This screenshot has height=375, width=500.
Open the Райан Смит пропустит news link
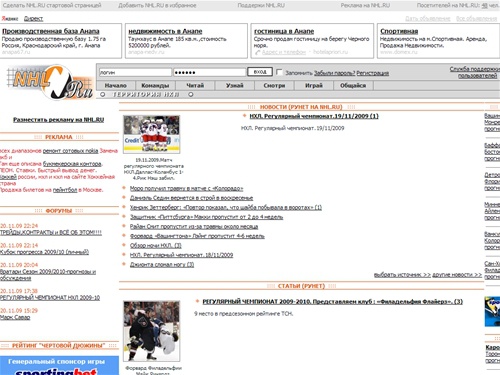click(194, 227)
